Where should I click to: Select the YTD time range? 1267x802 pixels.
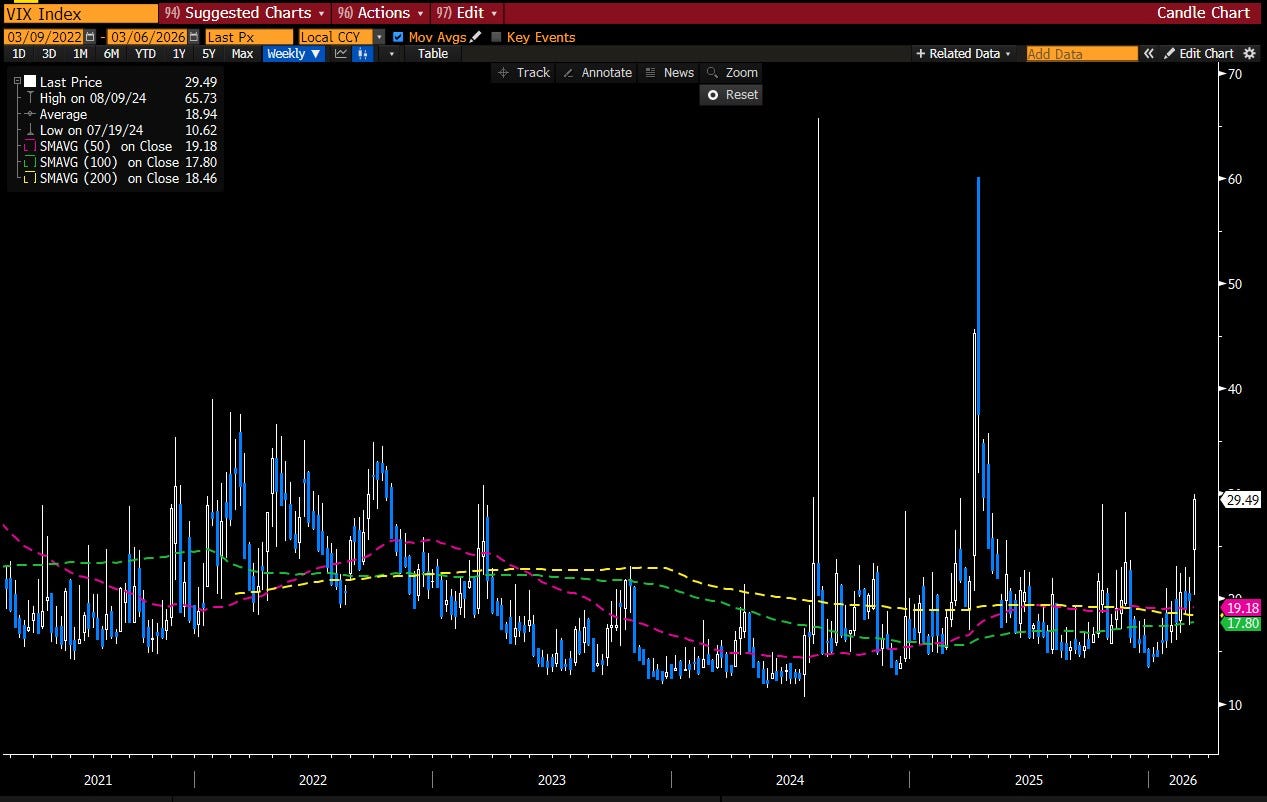tap(145, 54)
